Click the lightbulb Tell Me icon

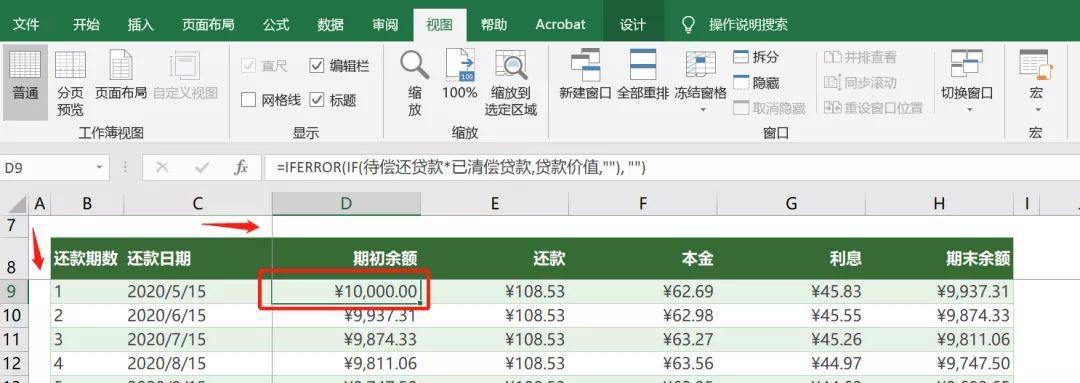click(688, 25)
